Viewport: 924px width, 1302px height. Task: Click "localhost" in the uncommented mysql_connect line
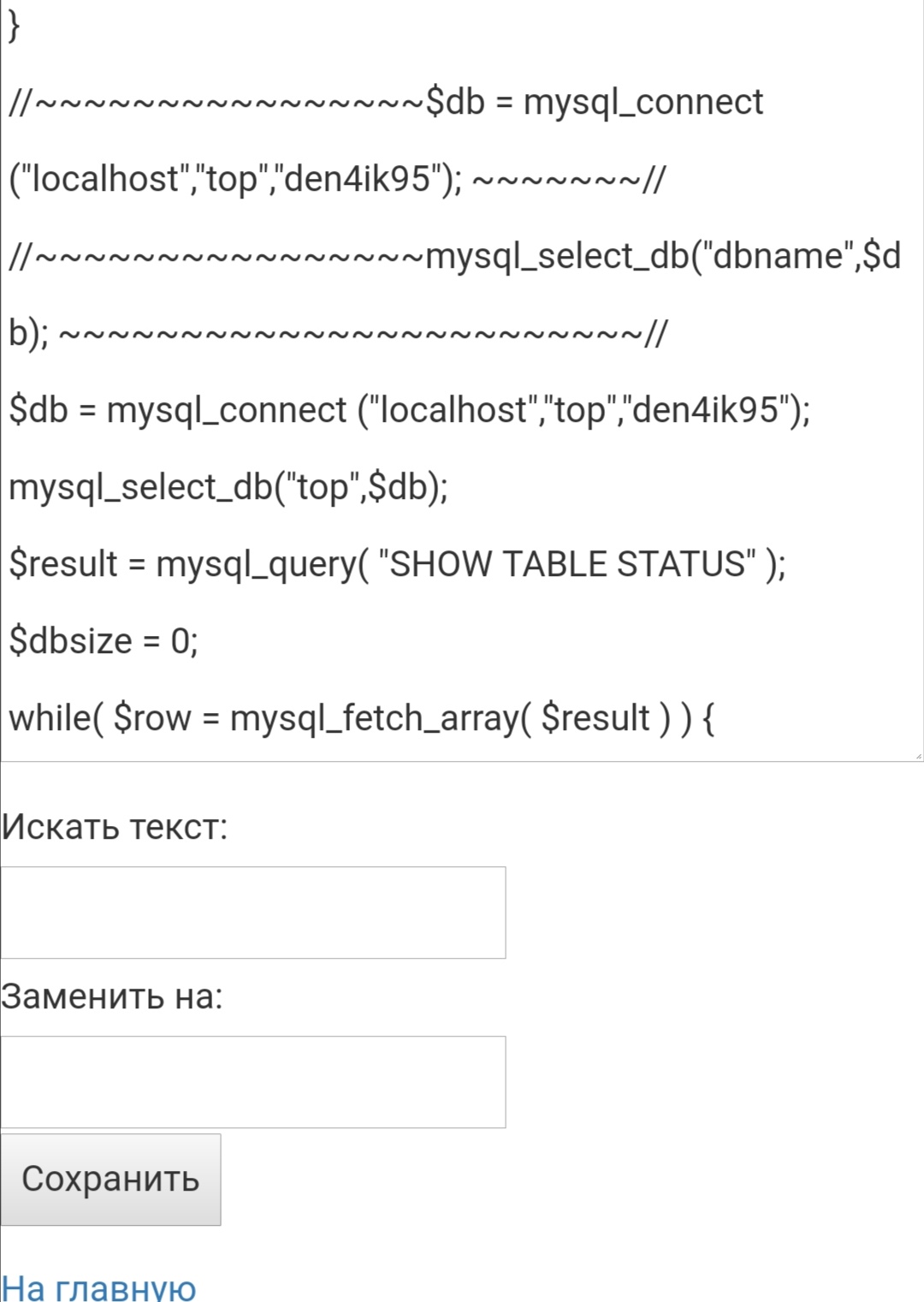point(453,410)
